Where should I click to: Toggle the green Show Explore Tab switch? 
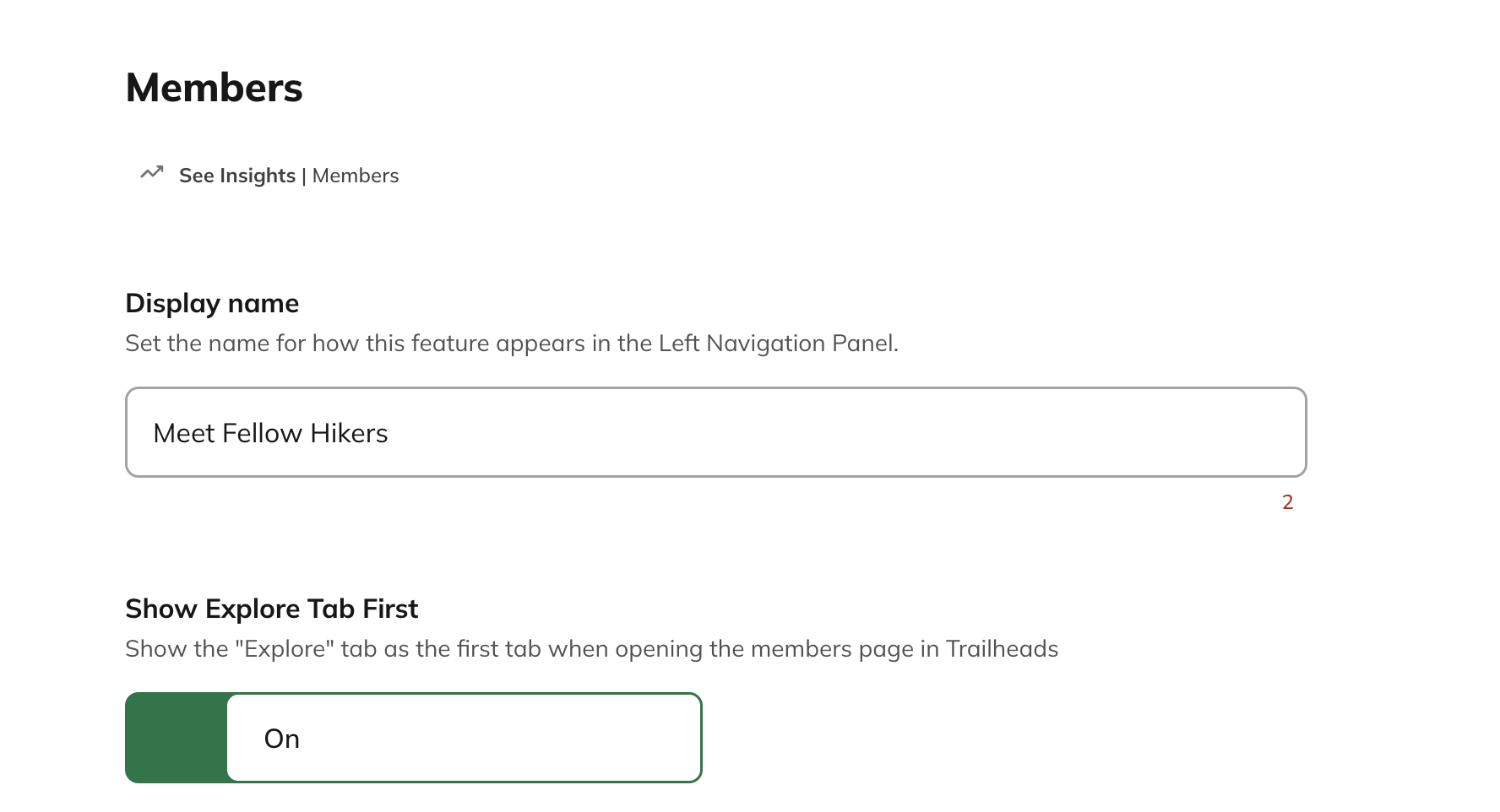click(177, 738)
